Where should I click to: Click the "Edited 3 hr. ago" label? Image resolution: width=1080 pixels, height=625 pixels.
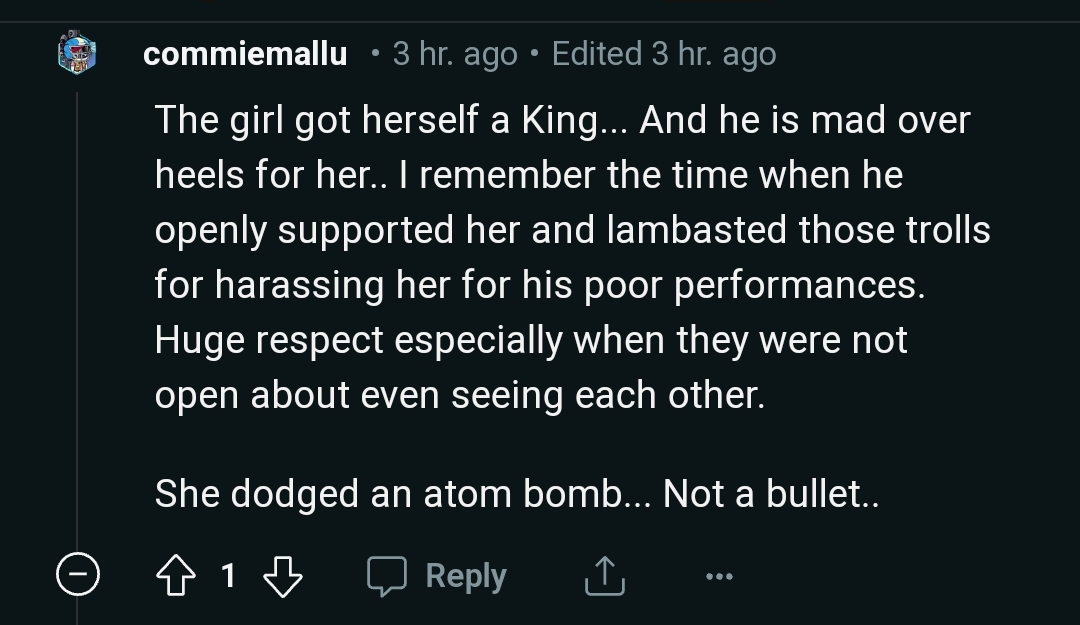663,54
